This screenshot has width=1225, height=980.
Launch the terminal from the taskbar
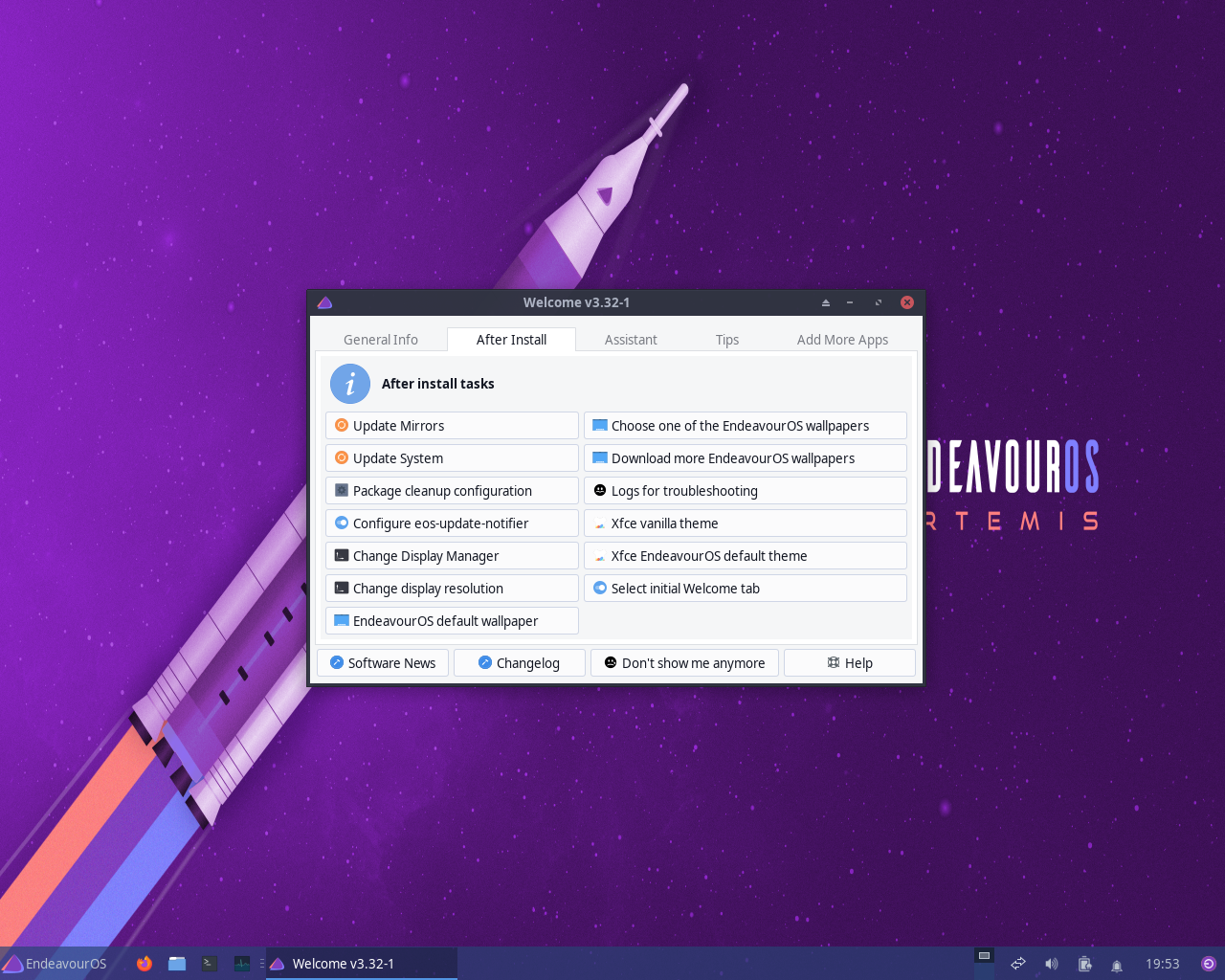(210, 964)
